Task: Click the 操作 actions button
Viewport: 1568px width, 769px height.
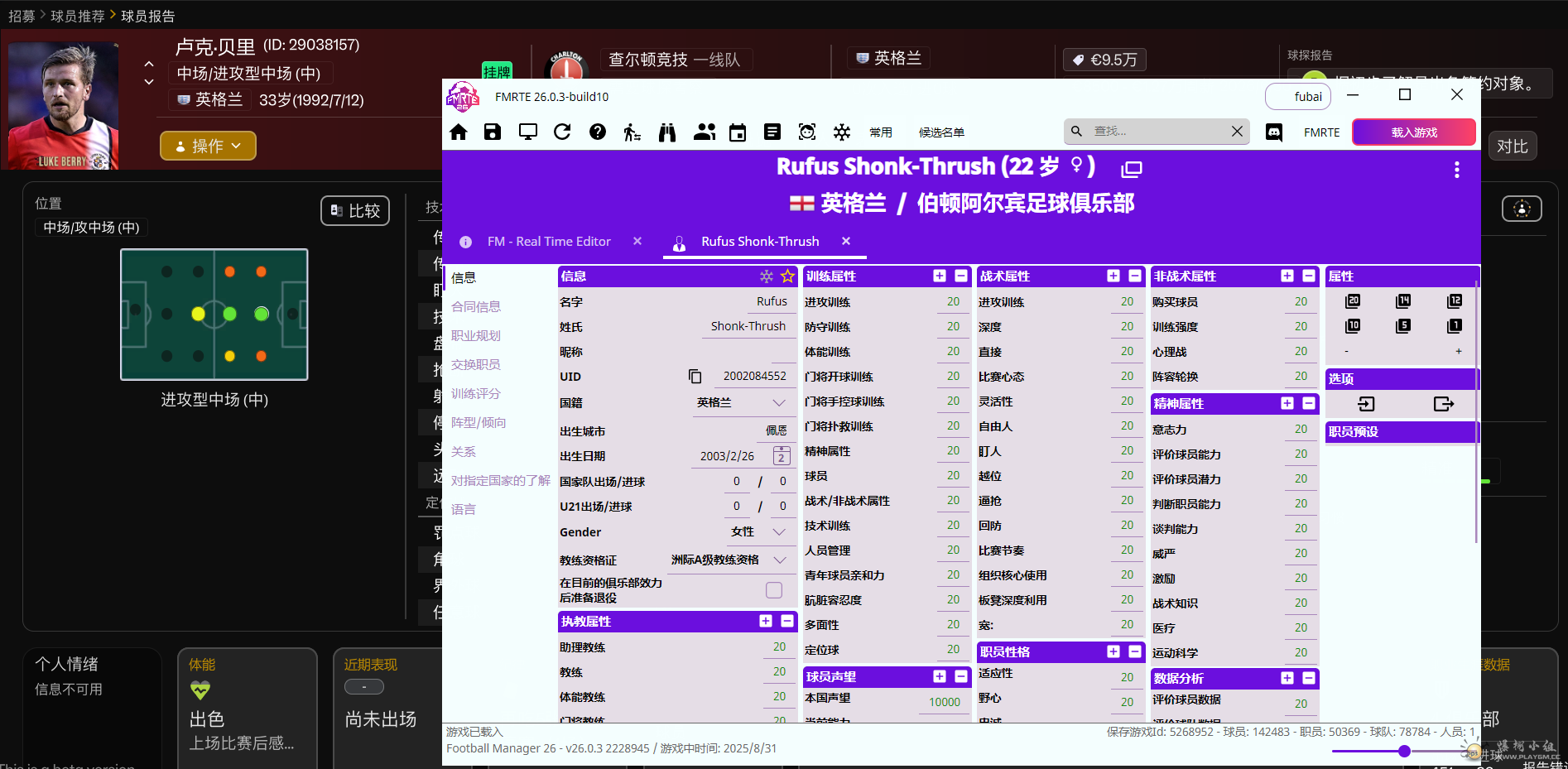Action: coord(208,146)
